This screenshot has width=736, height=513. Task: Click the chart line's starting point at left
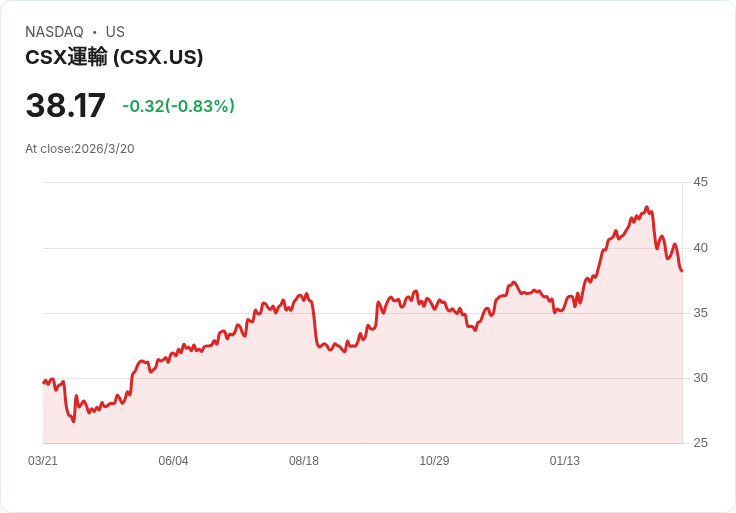44,383
